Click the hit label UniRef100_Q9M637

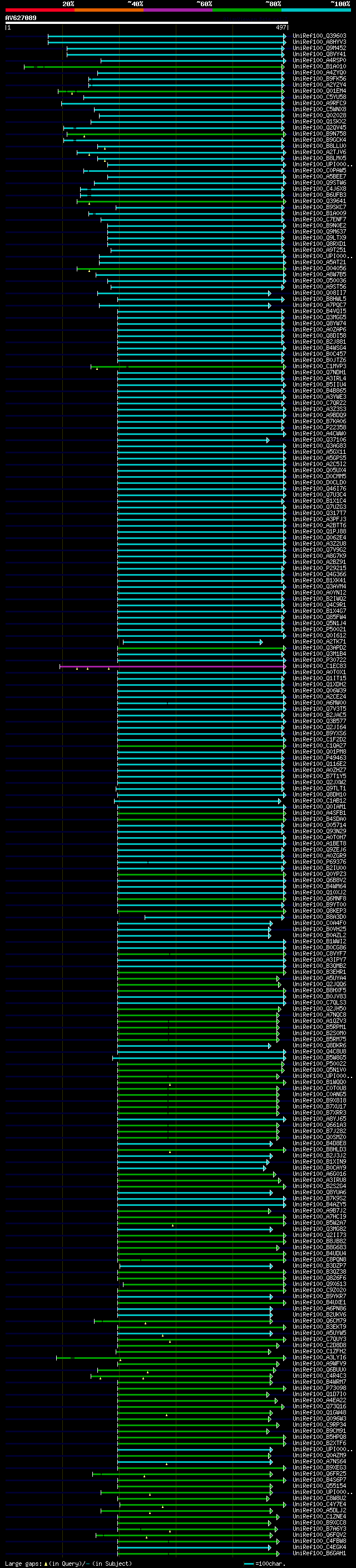click(319, 231)
